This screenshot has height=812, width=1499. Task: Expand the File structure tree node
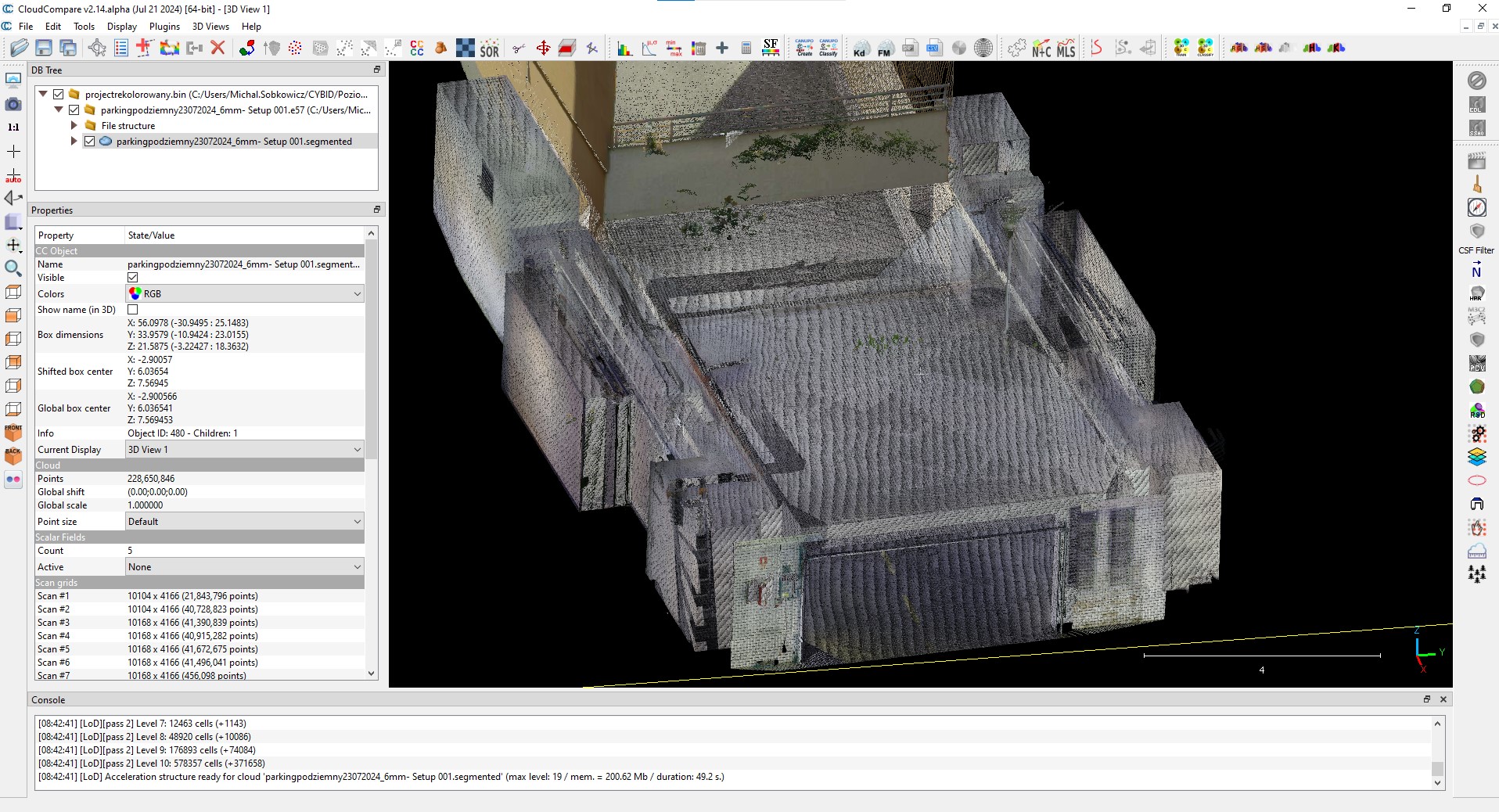(x=74, y=126)
